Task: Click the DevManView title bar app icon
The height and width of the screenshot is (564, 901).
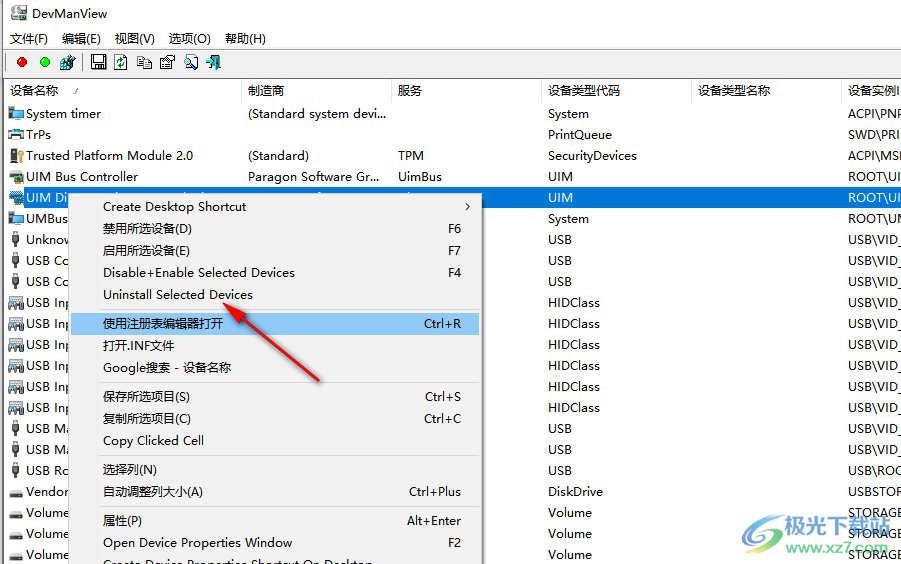Action: tap(18, 13)
